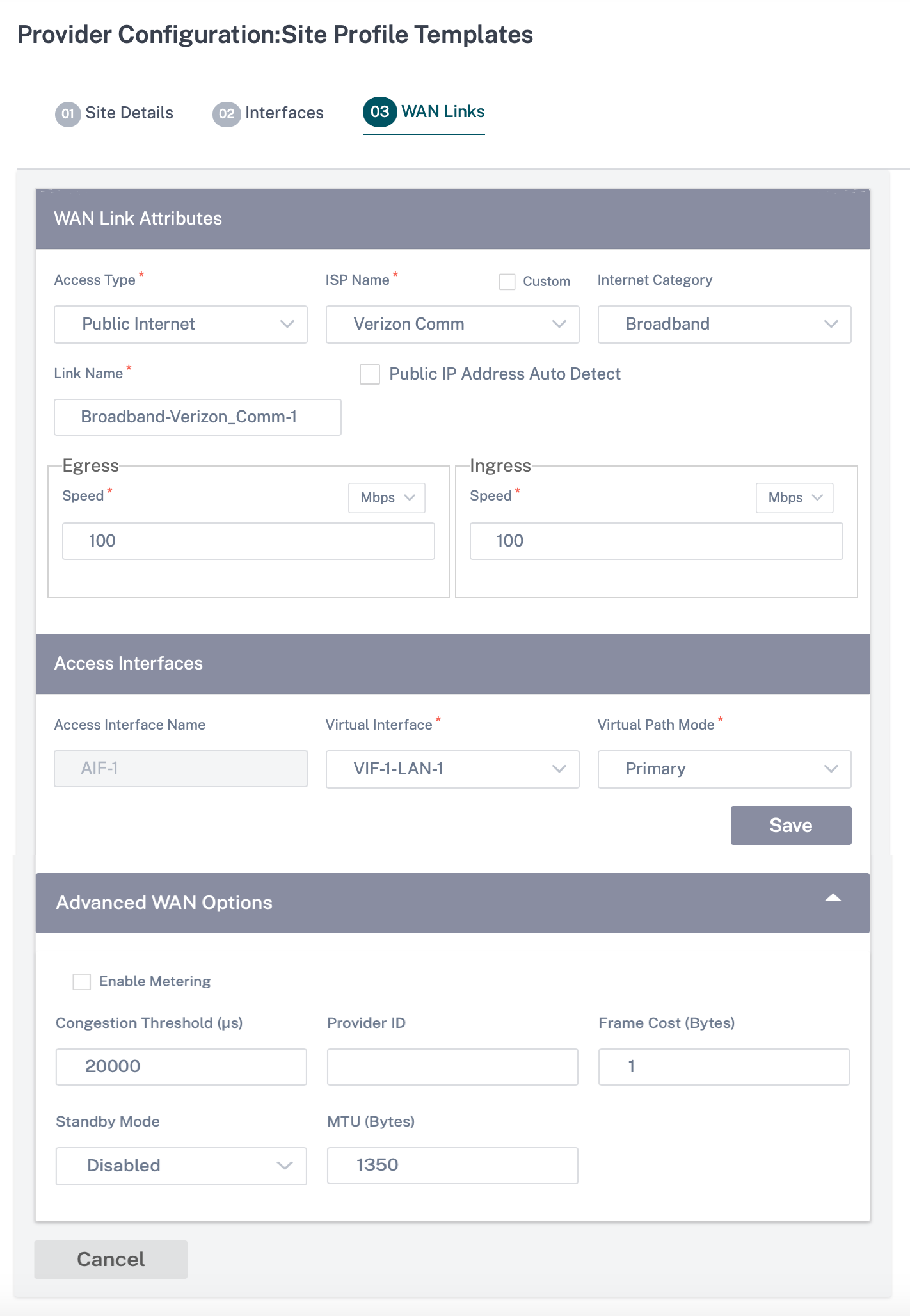
Task: Open the Virtual Path Mode dropdown
Action: pos(724,769)
